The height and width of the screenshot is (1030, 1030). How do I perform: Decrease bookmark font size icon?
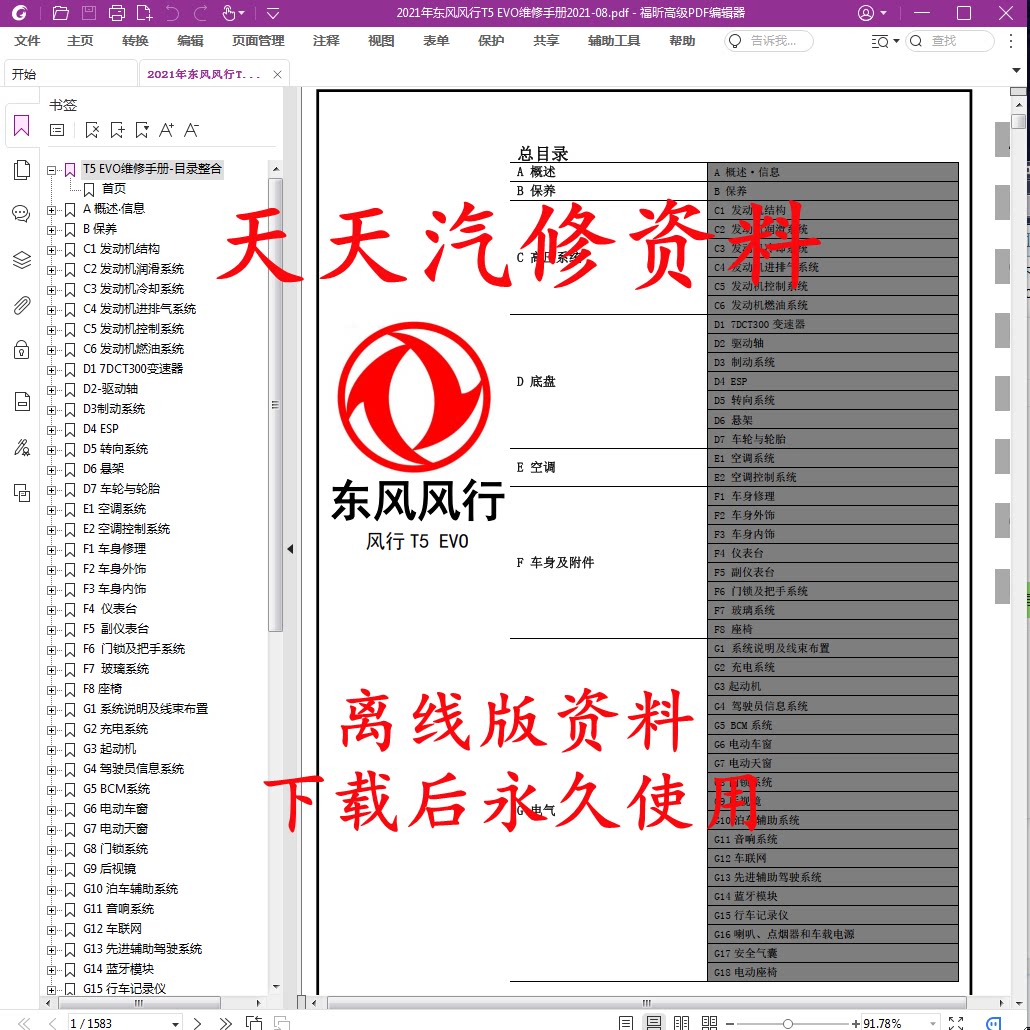click(x=191, y=130)
